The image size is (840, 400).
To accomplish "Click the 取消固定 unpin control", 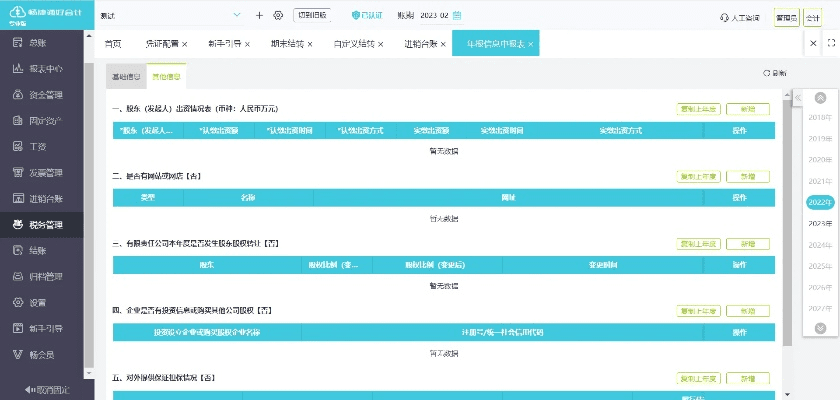I will pyautogui.click(x=47, y=390).
